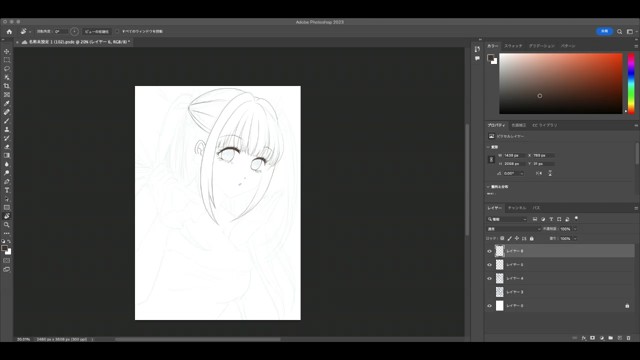Image resolution: width=640 pixels, height=360 pixels.
Task: Open the rotation angle dropdown in Properties
Action: pyautogui.click(x=522, y=173)
